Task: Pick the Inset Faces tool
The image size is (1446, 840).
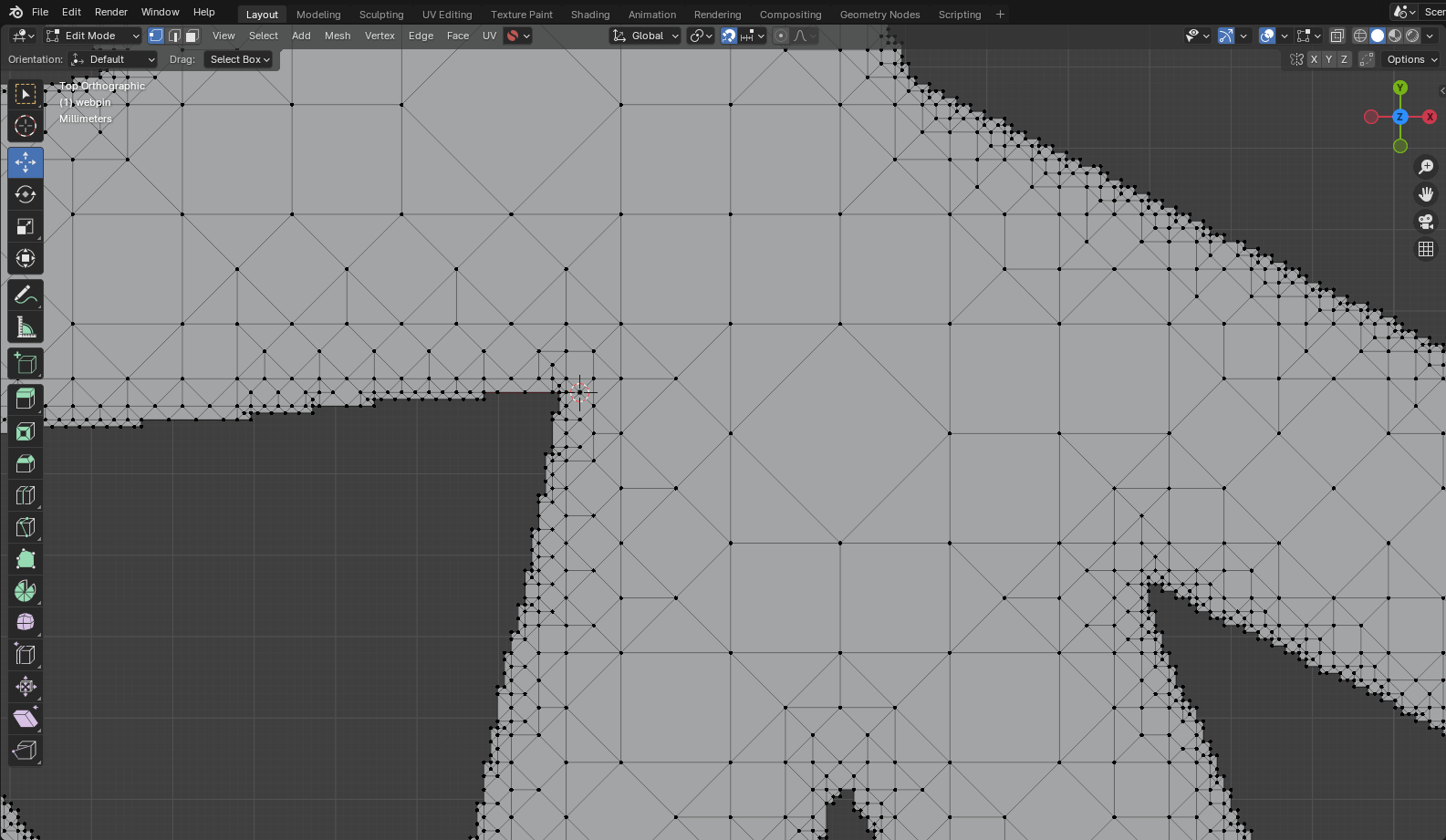Action: 26,431
